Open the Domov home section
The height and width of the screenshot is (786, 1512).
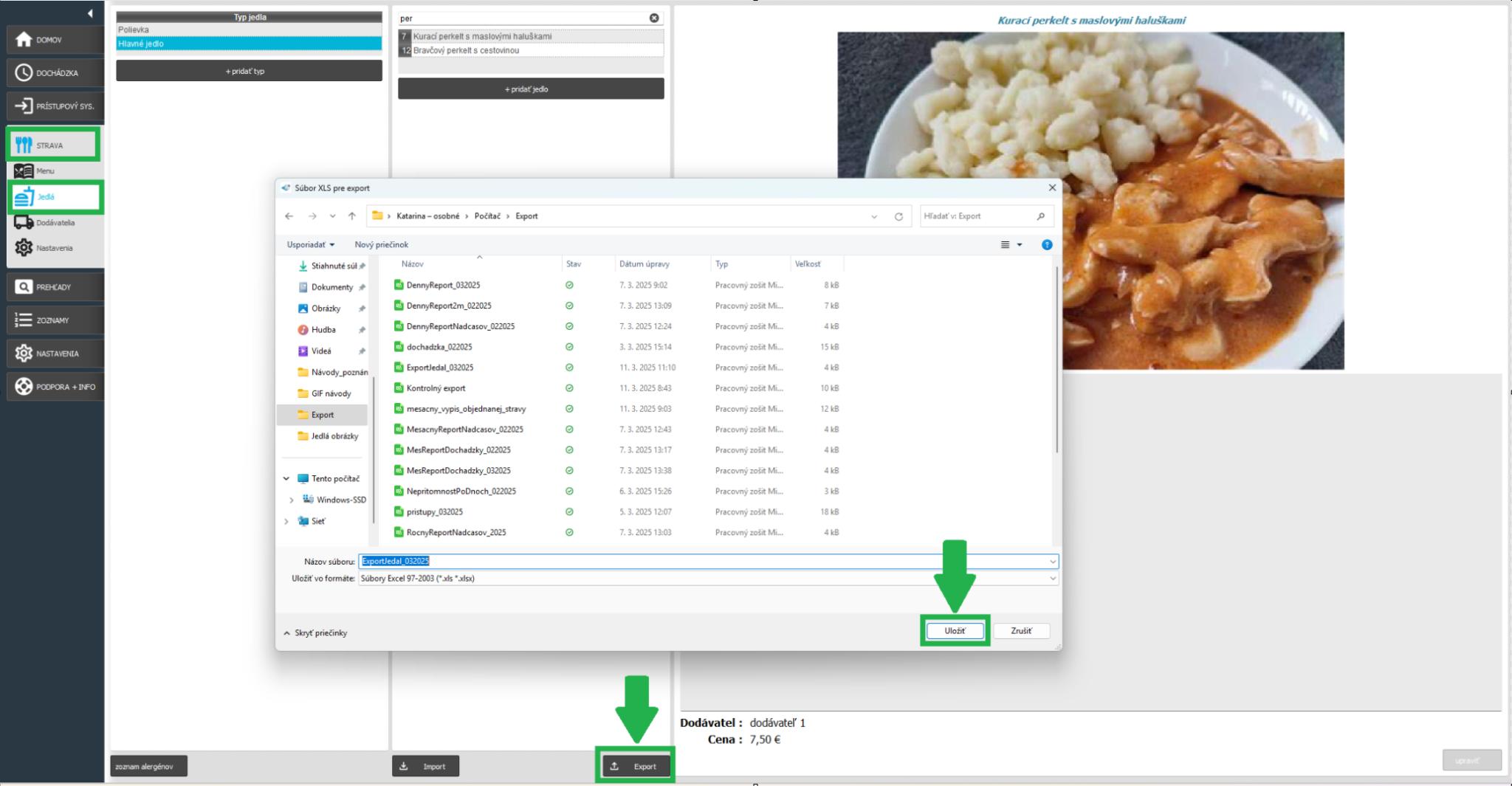(x=55, y=40)
